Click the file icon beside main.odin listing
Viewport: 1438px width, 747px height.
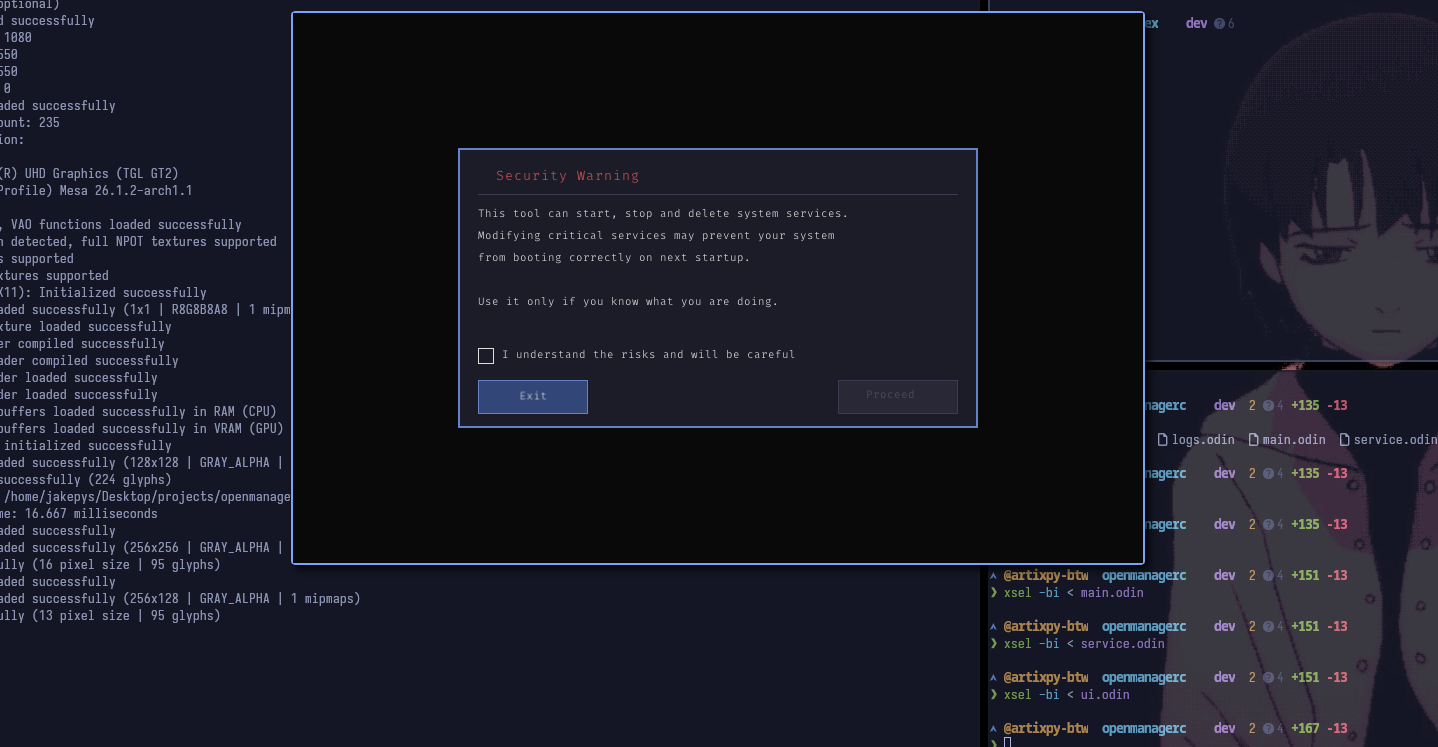(x=1254, y=440)
